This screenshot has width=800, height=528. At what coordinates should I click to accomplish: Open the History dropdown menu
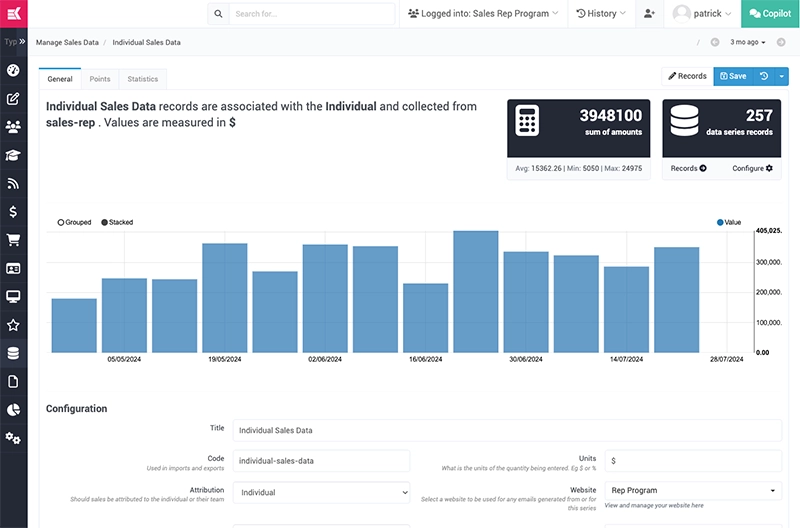601,14
